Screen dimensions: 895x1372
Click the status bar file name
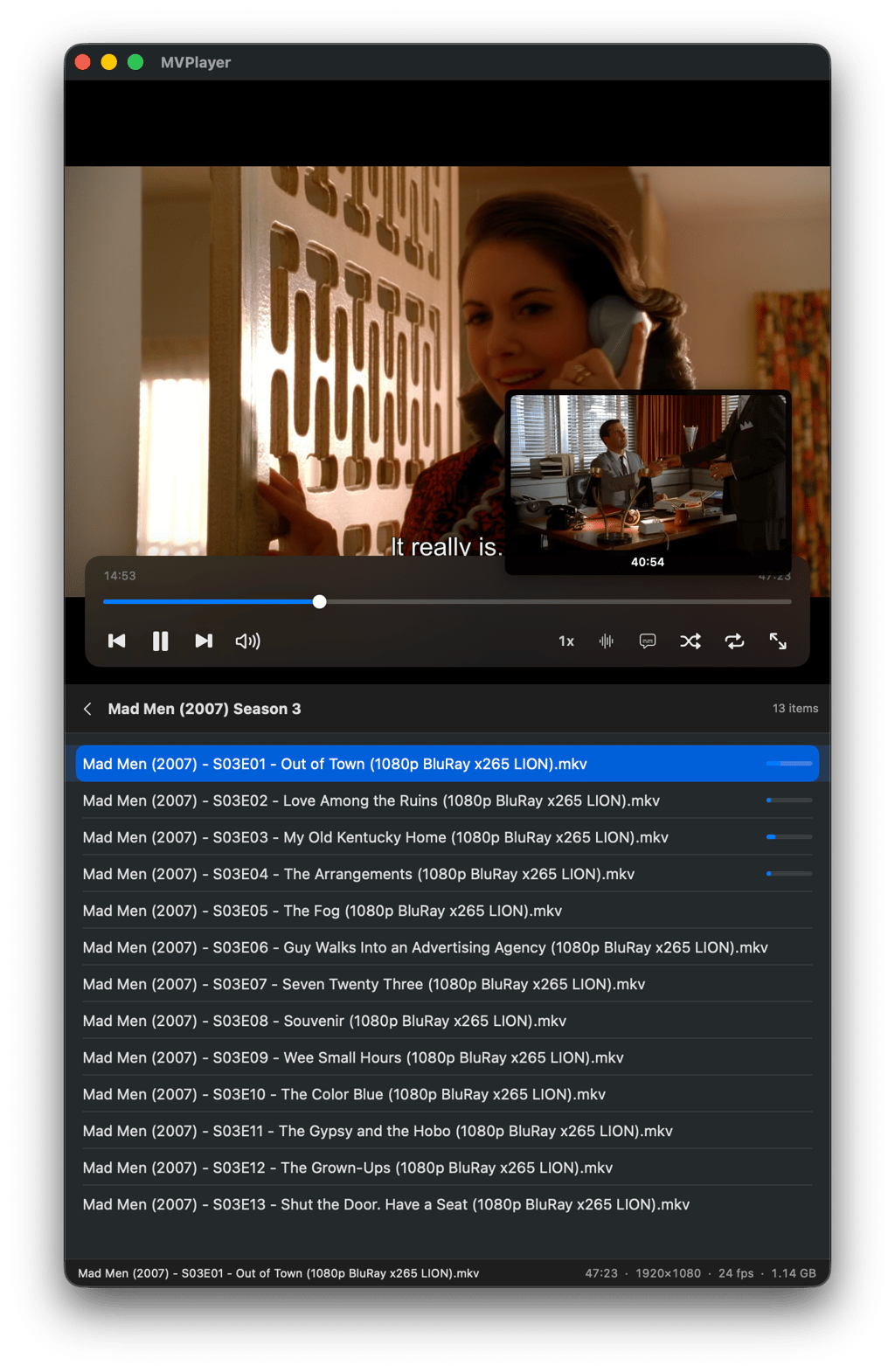(x=279, y=1273)
